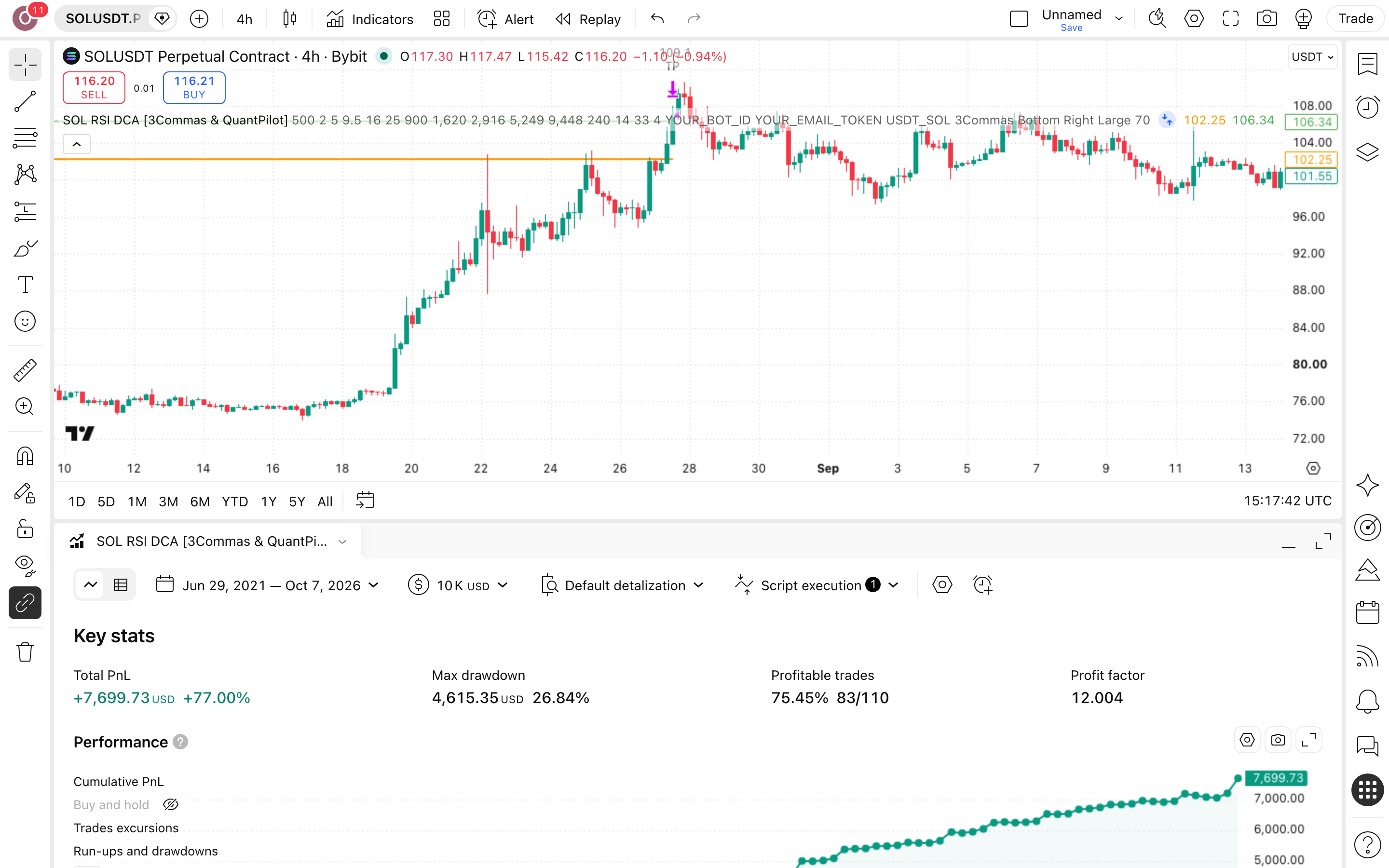Click the Indicators button
This screenshot has width=1389, height=868.
(x=369, y=19)
